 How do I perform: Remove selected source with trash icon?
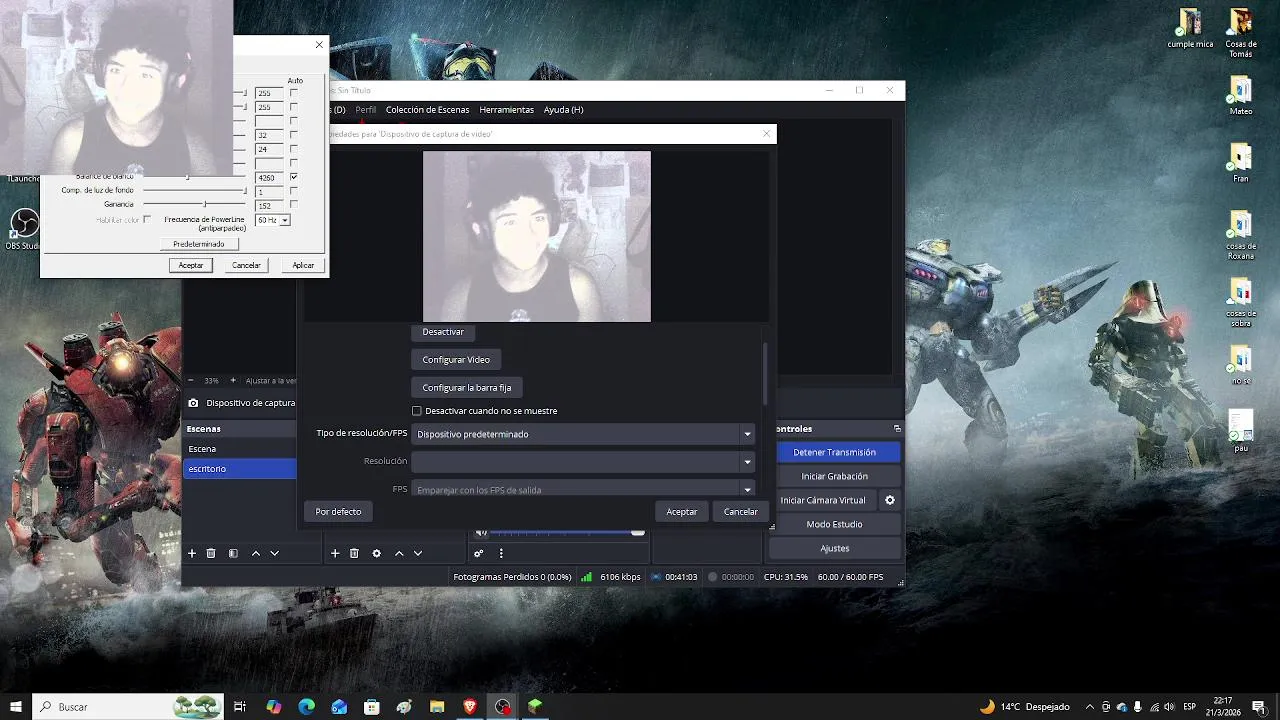(354, 553)
